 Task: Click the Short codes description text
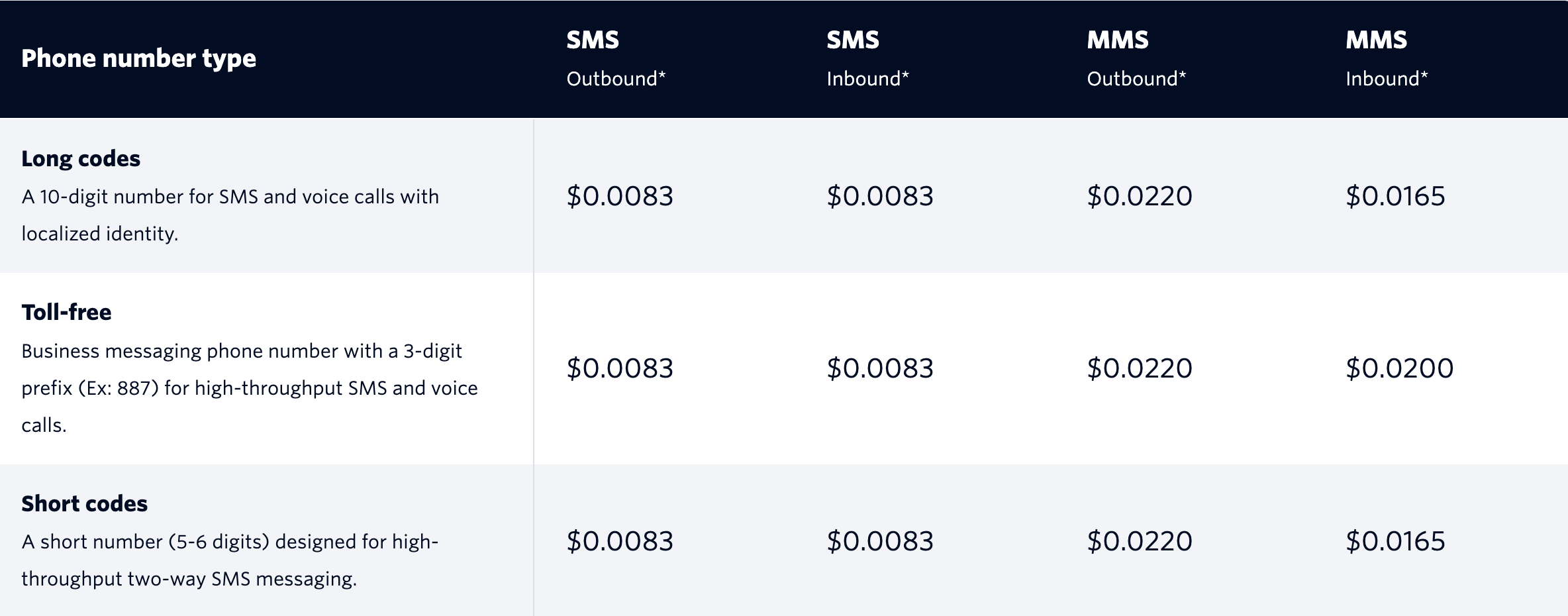pyautogui.click(x=230, y=560)
